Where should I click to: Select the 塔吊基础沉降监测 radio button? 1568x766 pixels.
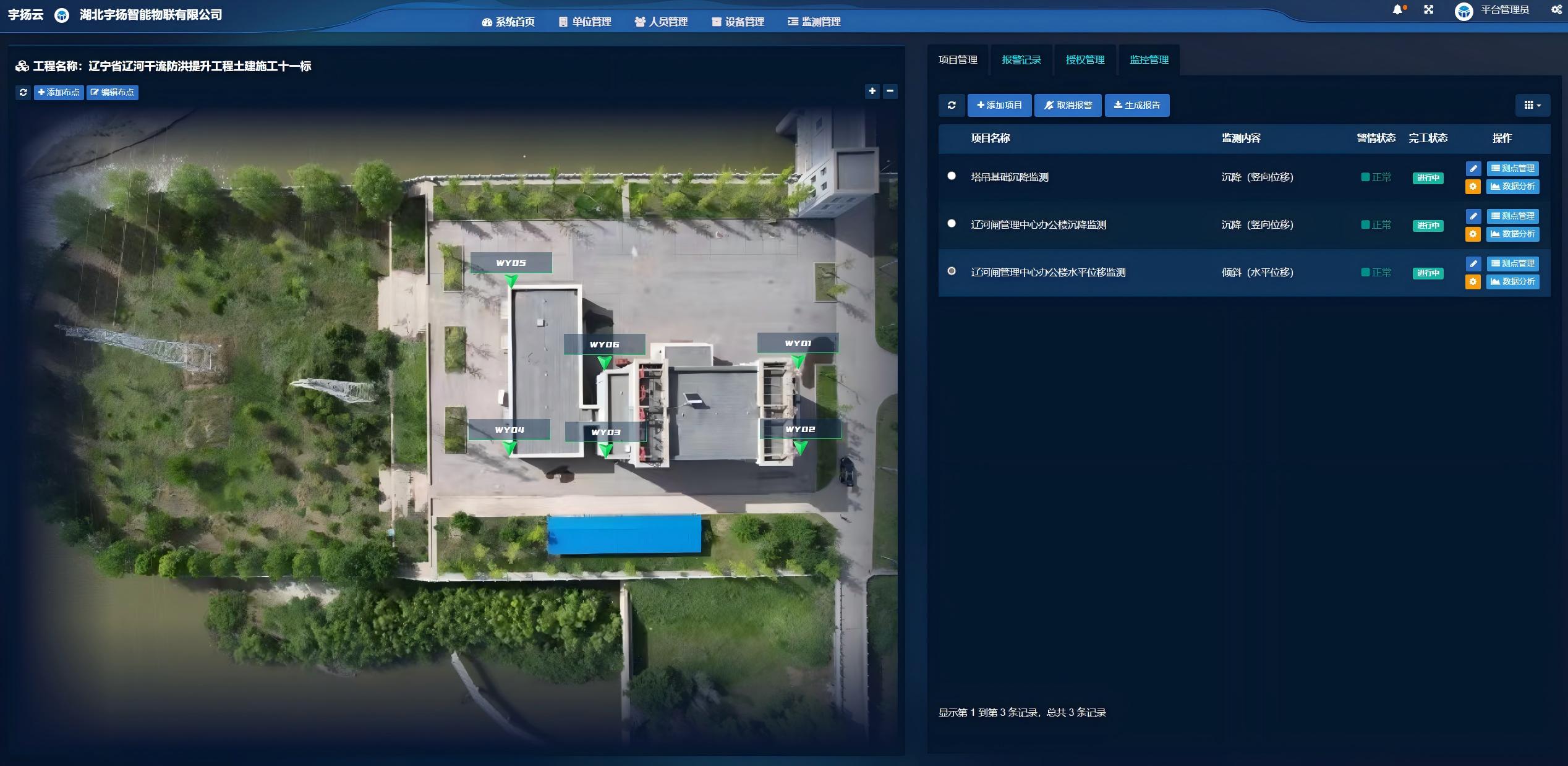[x=952, y=176]
